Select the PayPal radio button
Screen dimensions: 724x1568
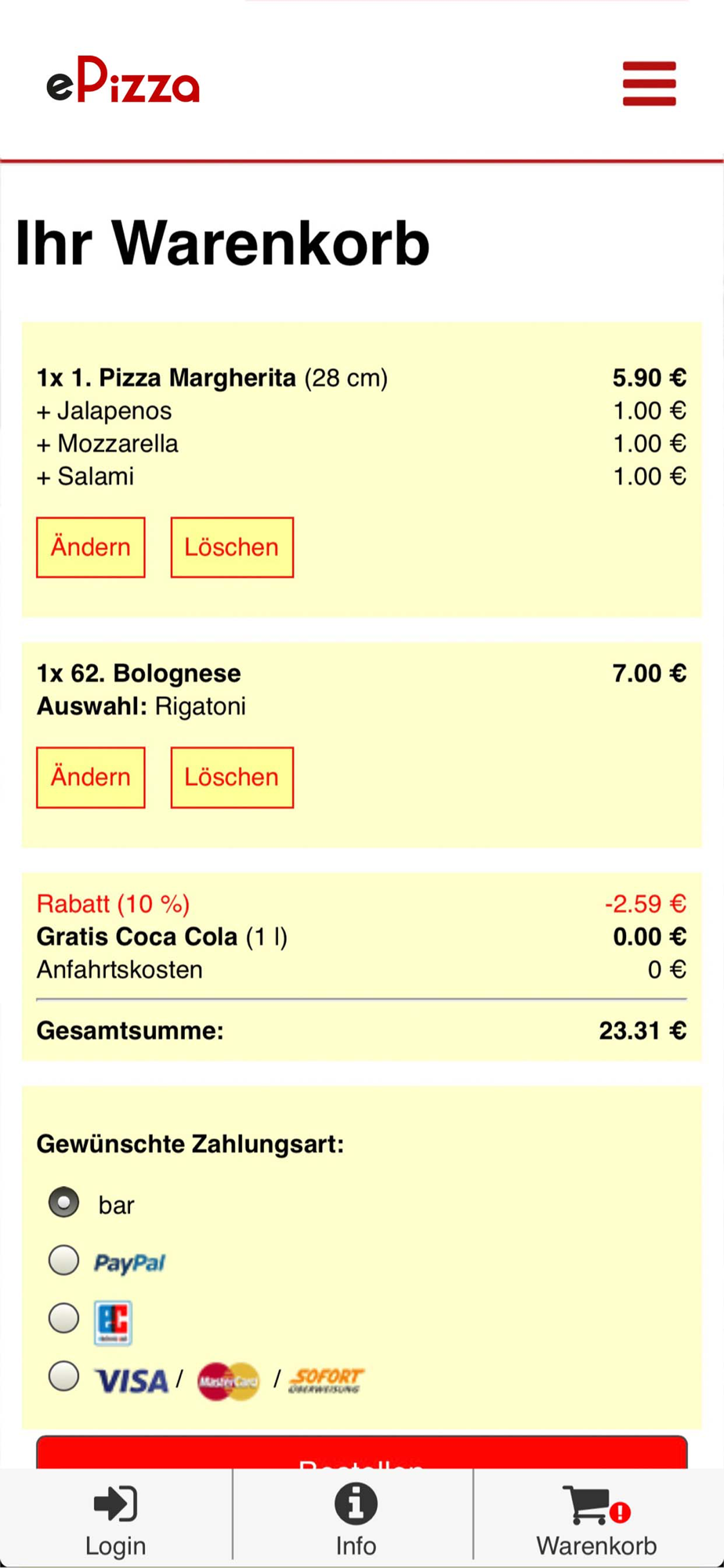(64, 1260)
